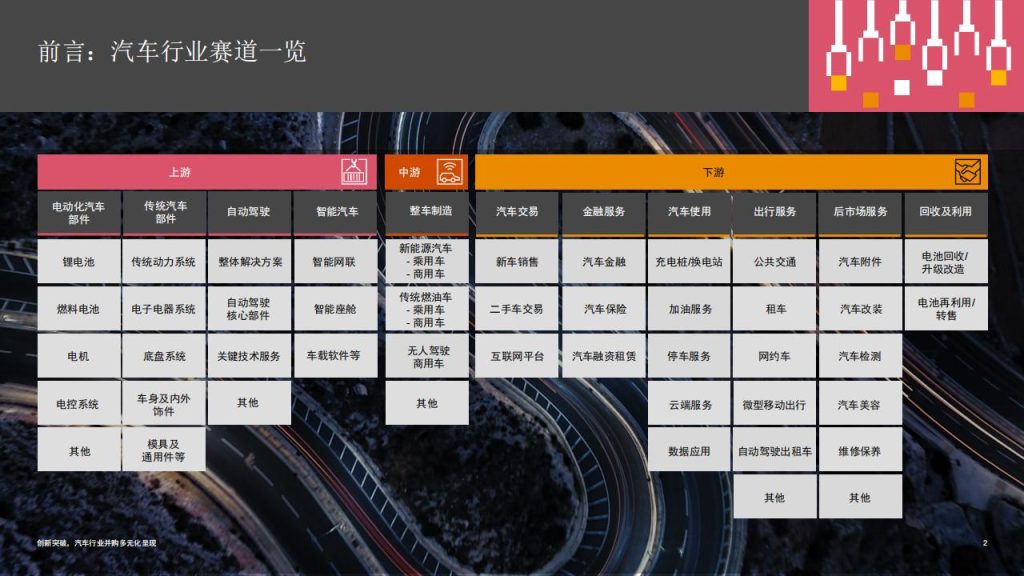This screenshot has width=1024, height=576.
Task: Select the 电子电器系统 cell
Action: 164,308
